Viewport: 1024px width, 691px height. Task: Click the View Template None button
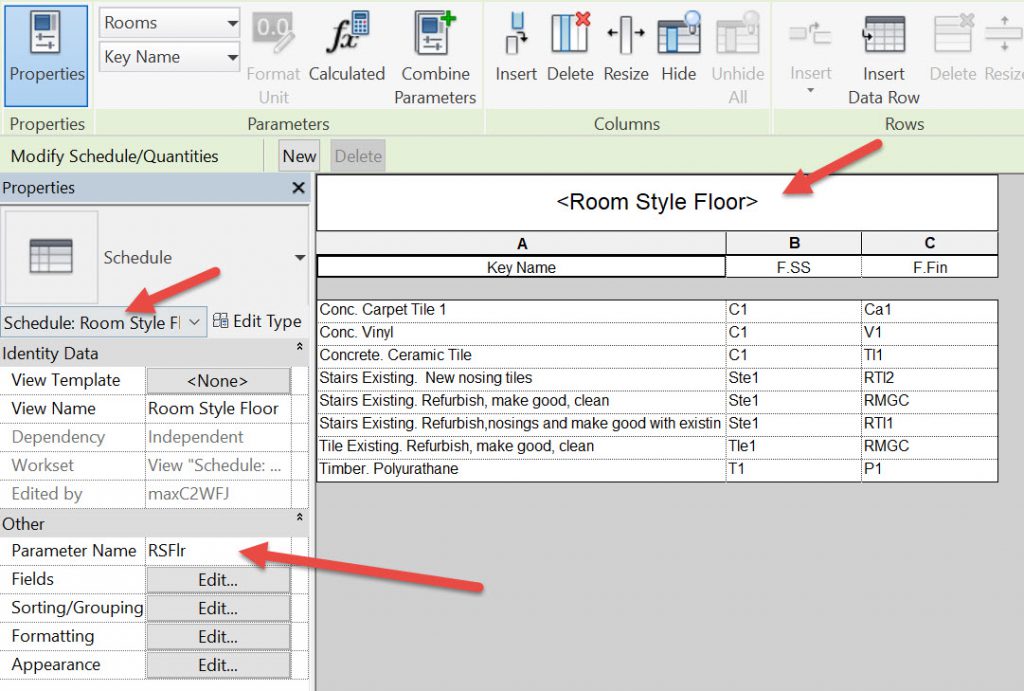click(218, 381)
